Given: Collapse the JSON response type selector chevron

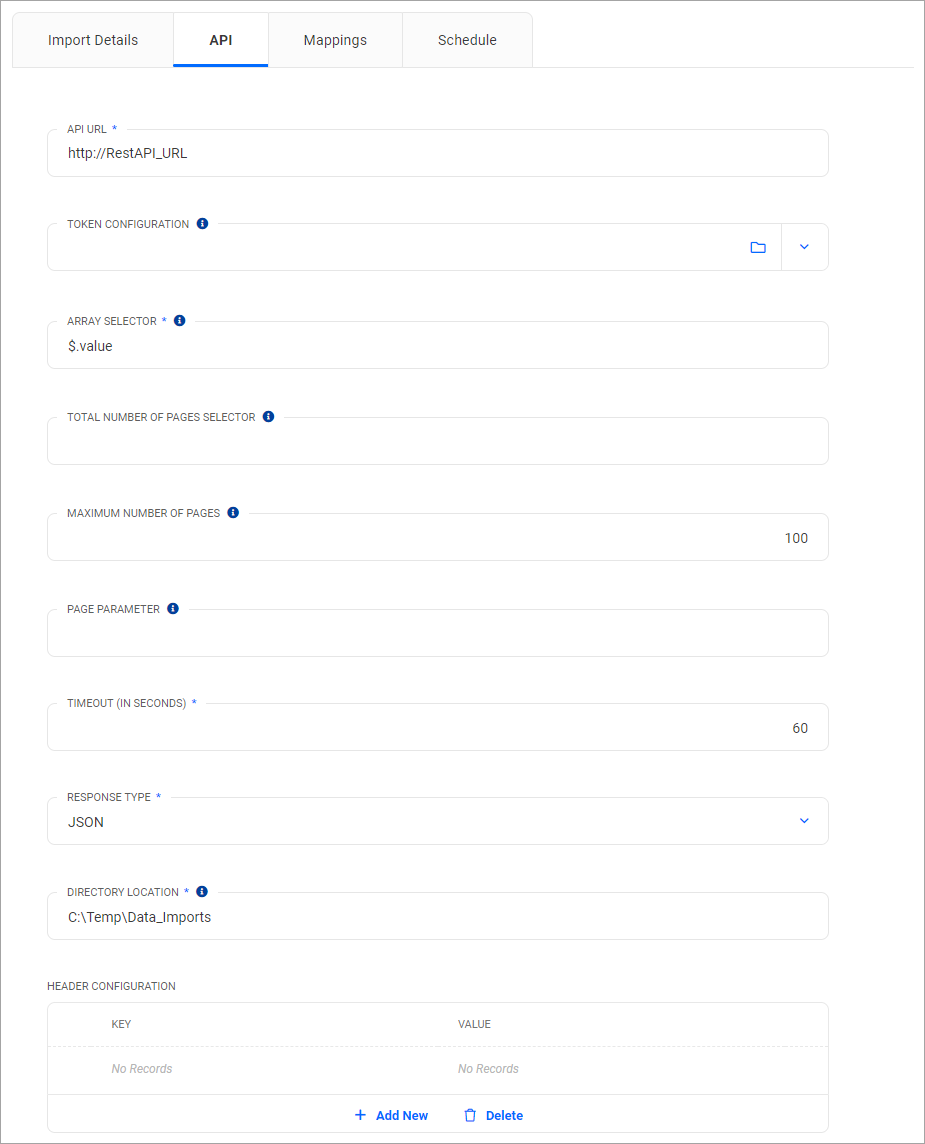Looking at the screenshot, I should coord(804,820).
